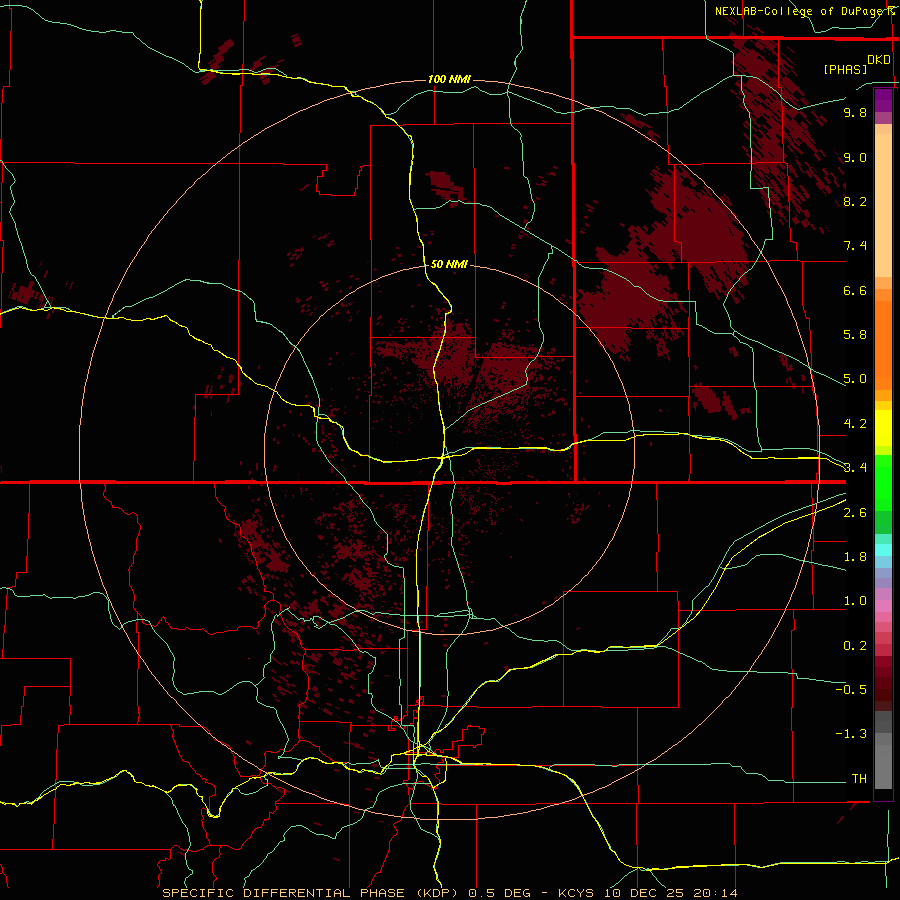Viewport: 900px width, 900px height.
Task: Click the 100 NMI range ring label
Action: coord(449,79)
